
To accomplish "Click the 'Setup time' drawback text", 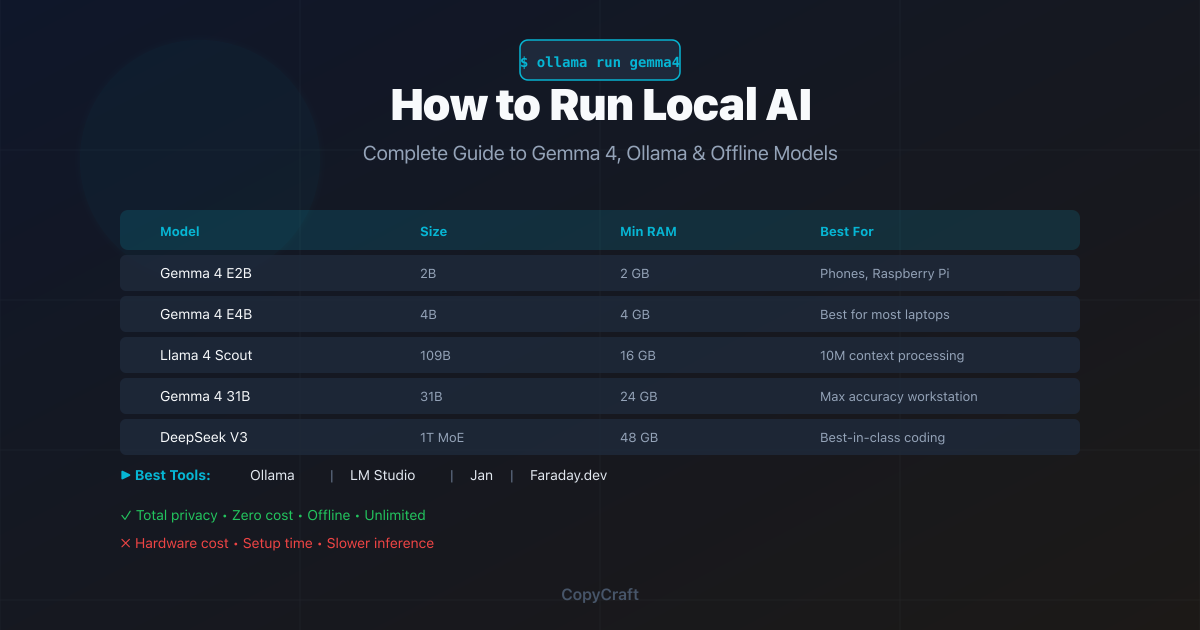I will pos(279,543).
